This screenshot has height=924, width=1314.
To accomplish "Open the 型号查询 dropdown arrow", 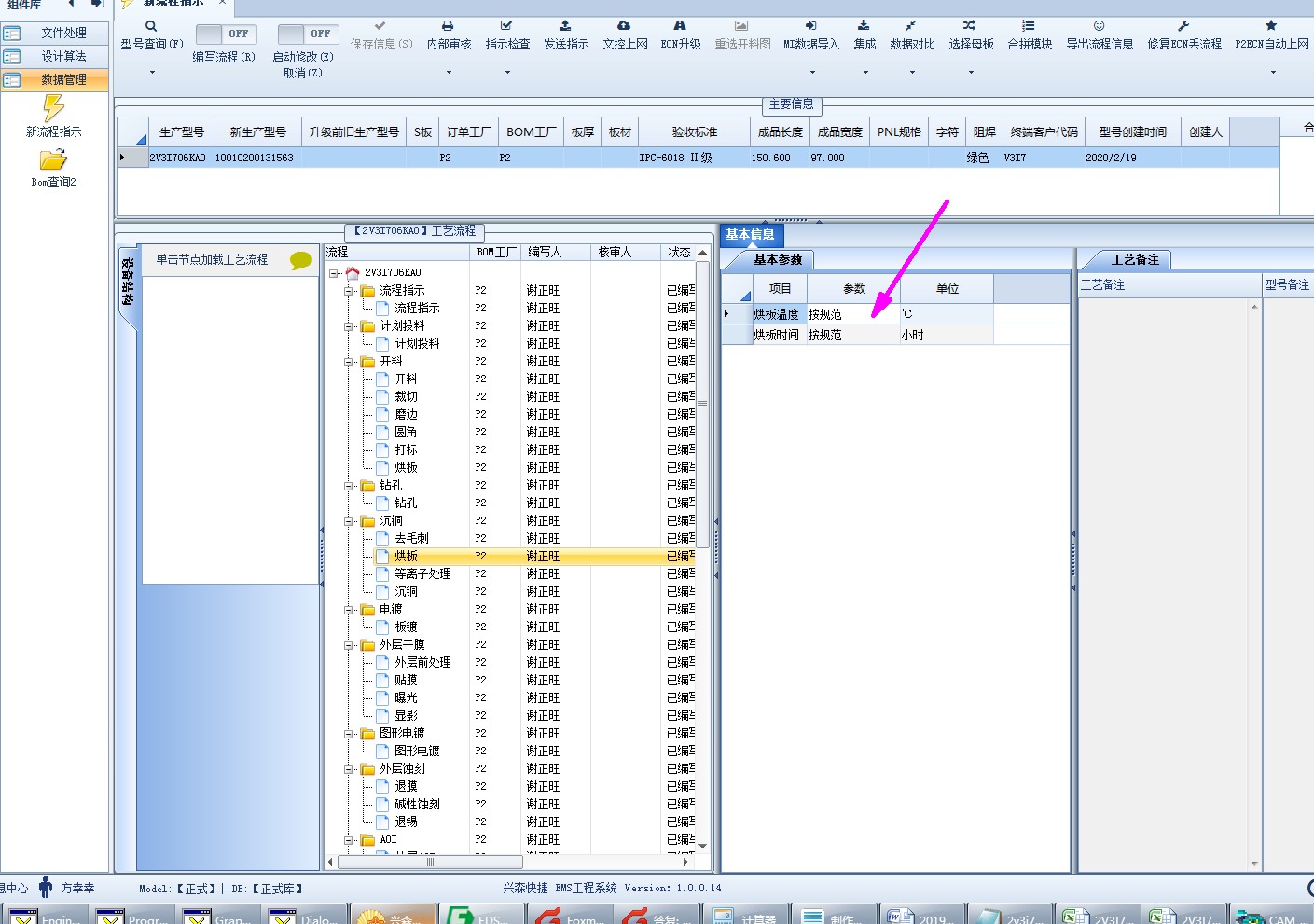I will pyautogui.click(x=152, y=72).
